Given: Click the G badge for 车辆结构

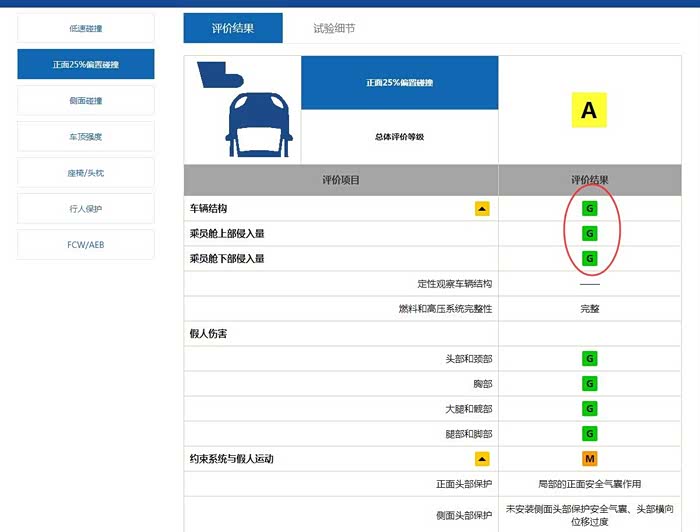Looking at the screenshot, I should pyautogui.click(x=590, y=208).
